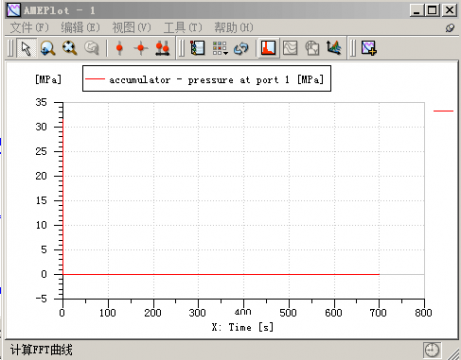Viewport: 461px width, 360px height.
Task: Toggle the red 1D plot mode button
Action: pyautogui.click(x=268, y=48)
